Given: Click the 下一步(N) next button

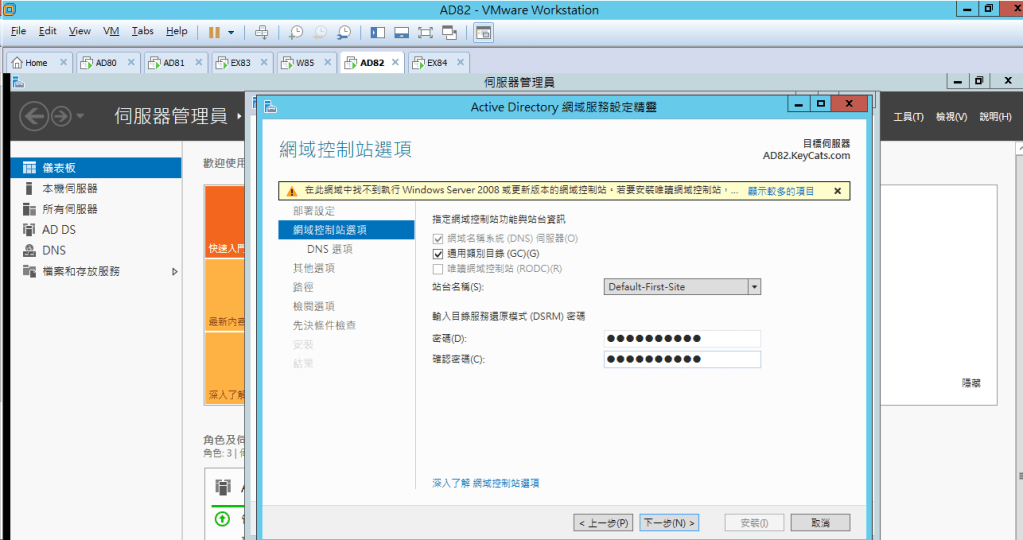Looking at the screenshot, I should [669, 523].
